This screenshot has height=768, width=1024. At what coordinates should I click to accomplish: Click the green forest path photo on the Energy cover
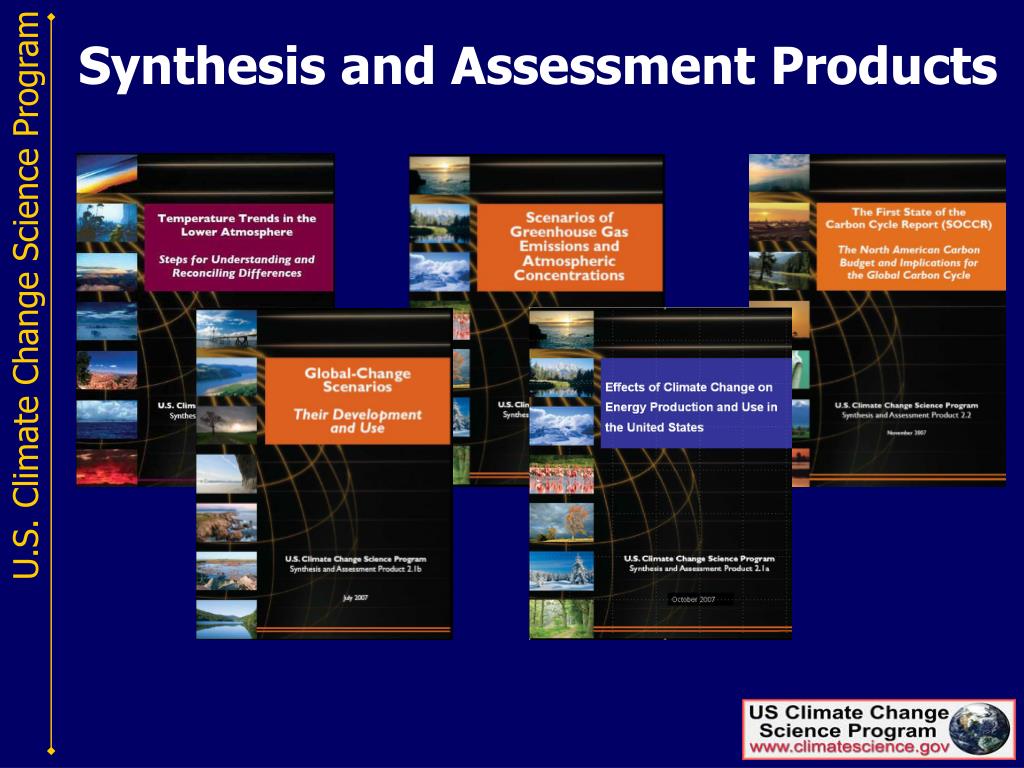562,619
